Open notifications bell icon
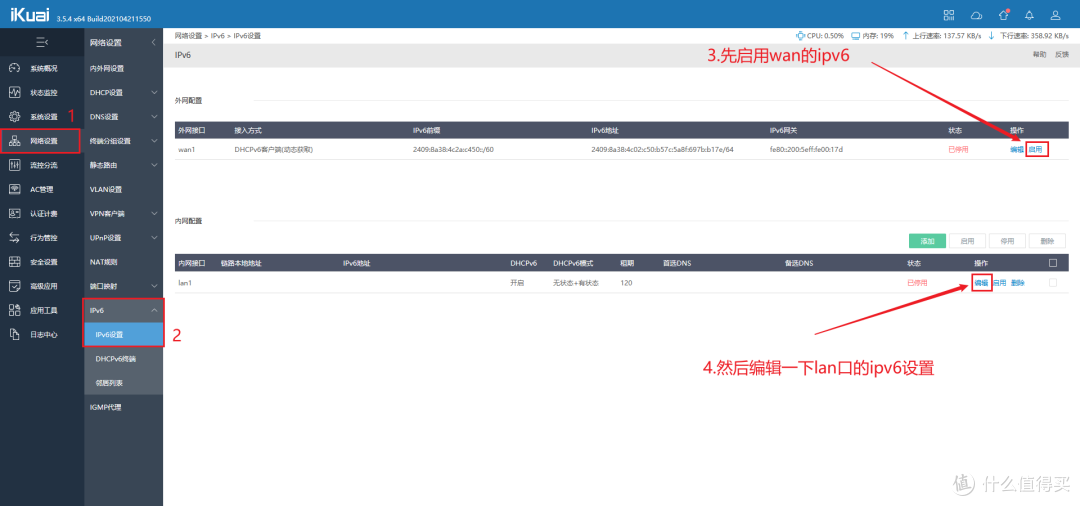1080x506 pixels. pyautogui.click(x=1029, y=14)
